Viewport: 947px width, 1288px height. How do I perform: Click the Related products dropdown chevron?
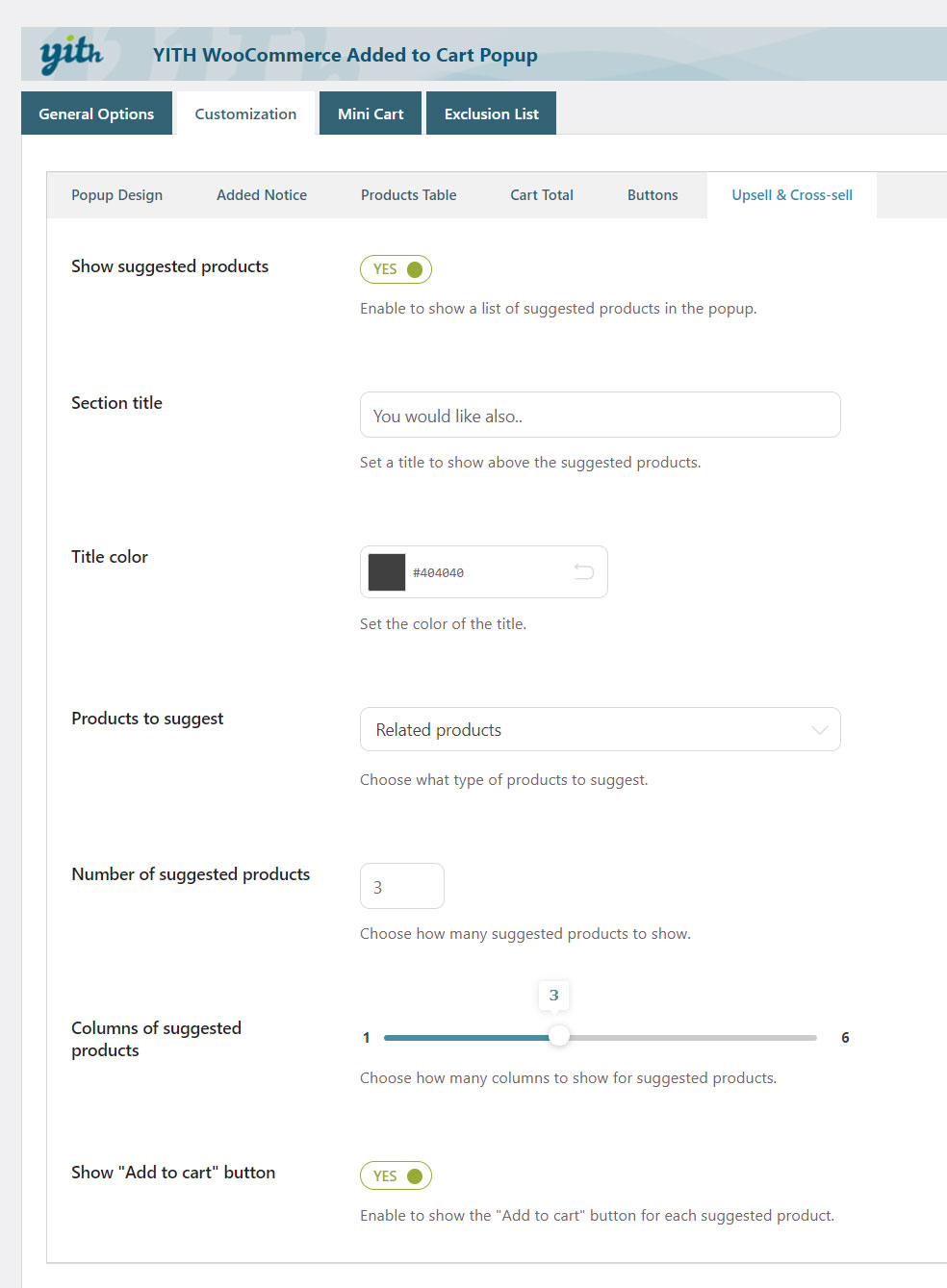(819, 730)
